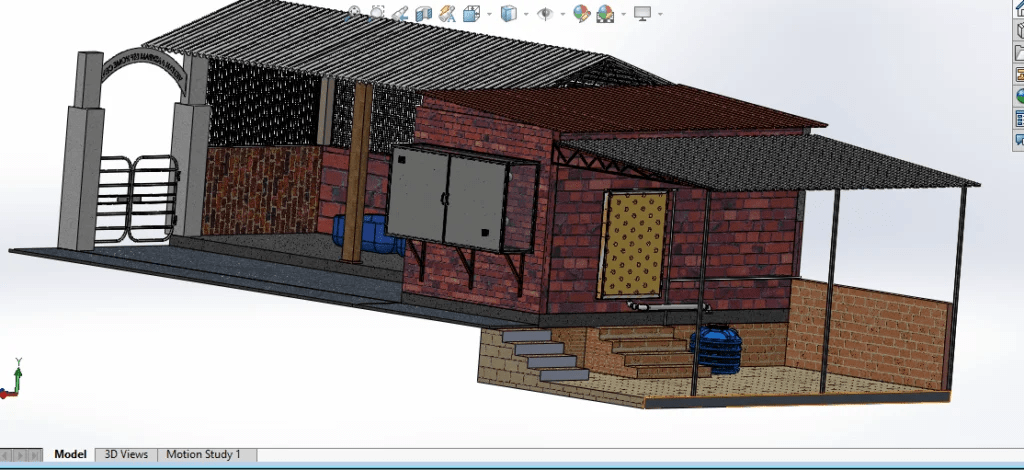Activate the Section View tool
Screen dimensions: 1024x470
tap(423, 13)
